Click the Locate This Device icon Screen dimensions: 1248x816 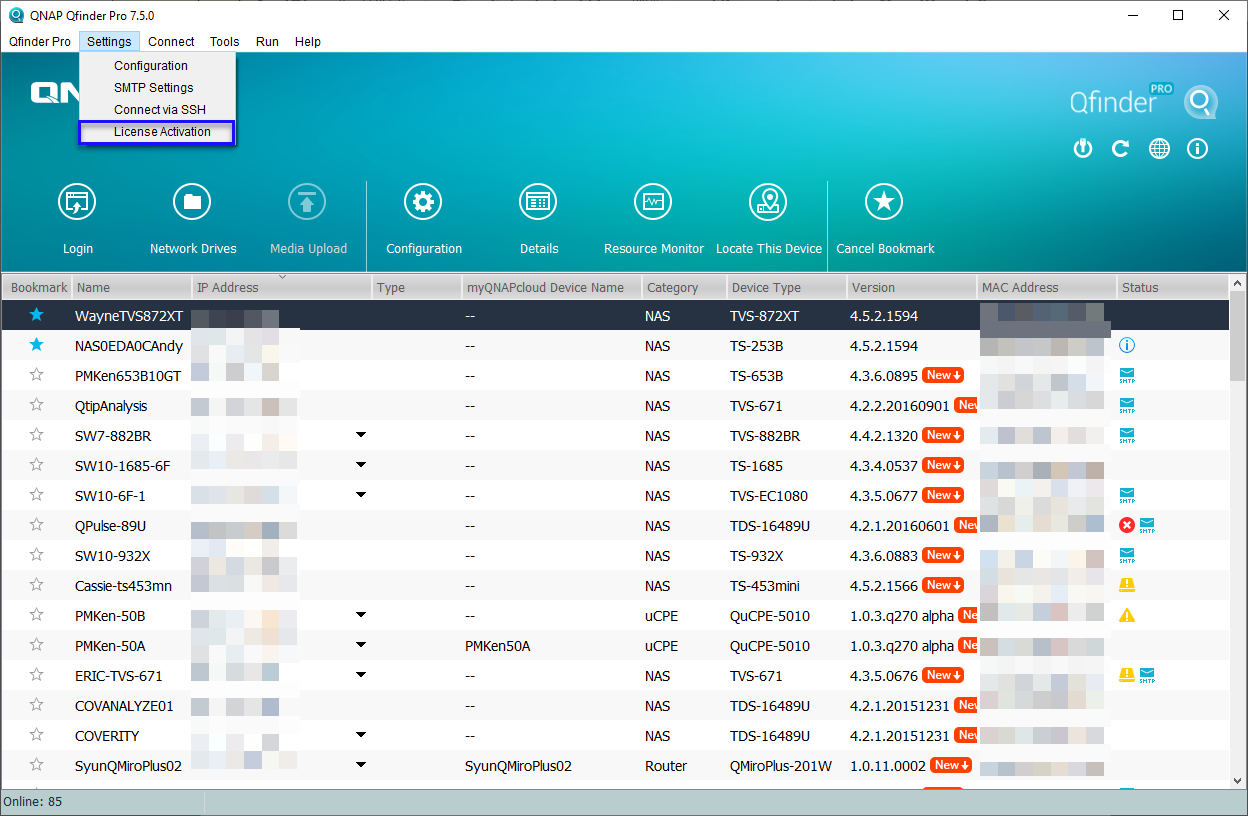coord(768,203)
